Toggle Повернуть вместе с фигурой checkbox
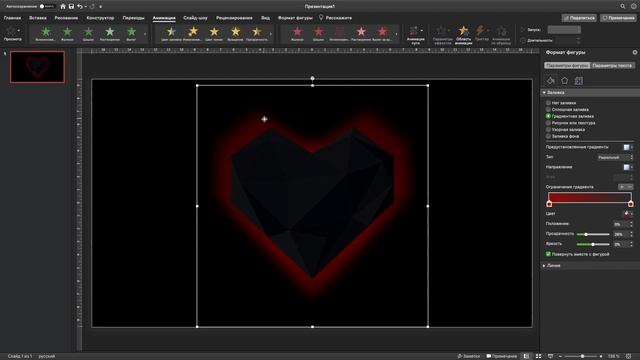Viewport: 640px width, 360px height. click(x=548, y=254)
